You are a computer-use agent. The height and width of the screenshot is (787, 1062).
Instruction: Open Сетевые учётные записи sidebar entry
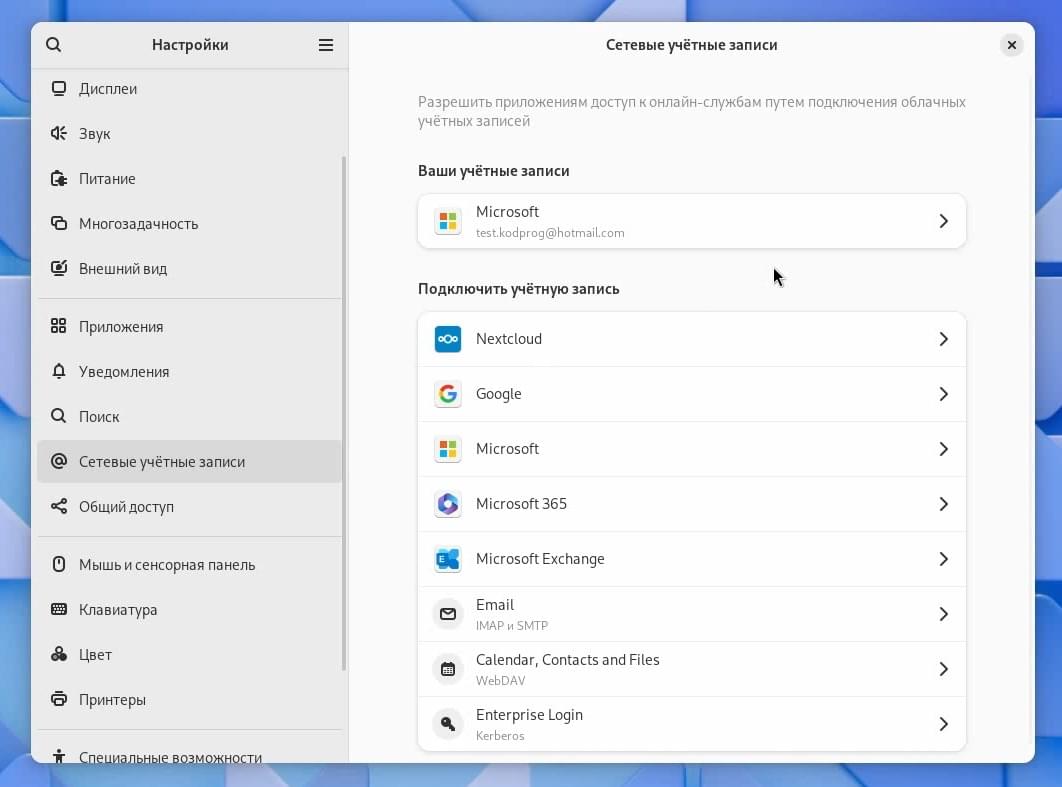click(190, 461)
